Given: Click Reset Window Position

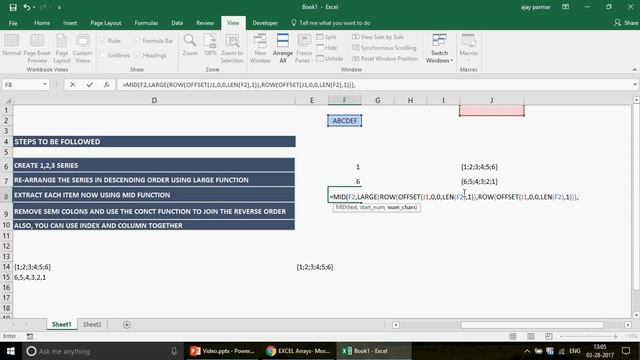Looking at the screenshot, I should pos(385,59).
